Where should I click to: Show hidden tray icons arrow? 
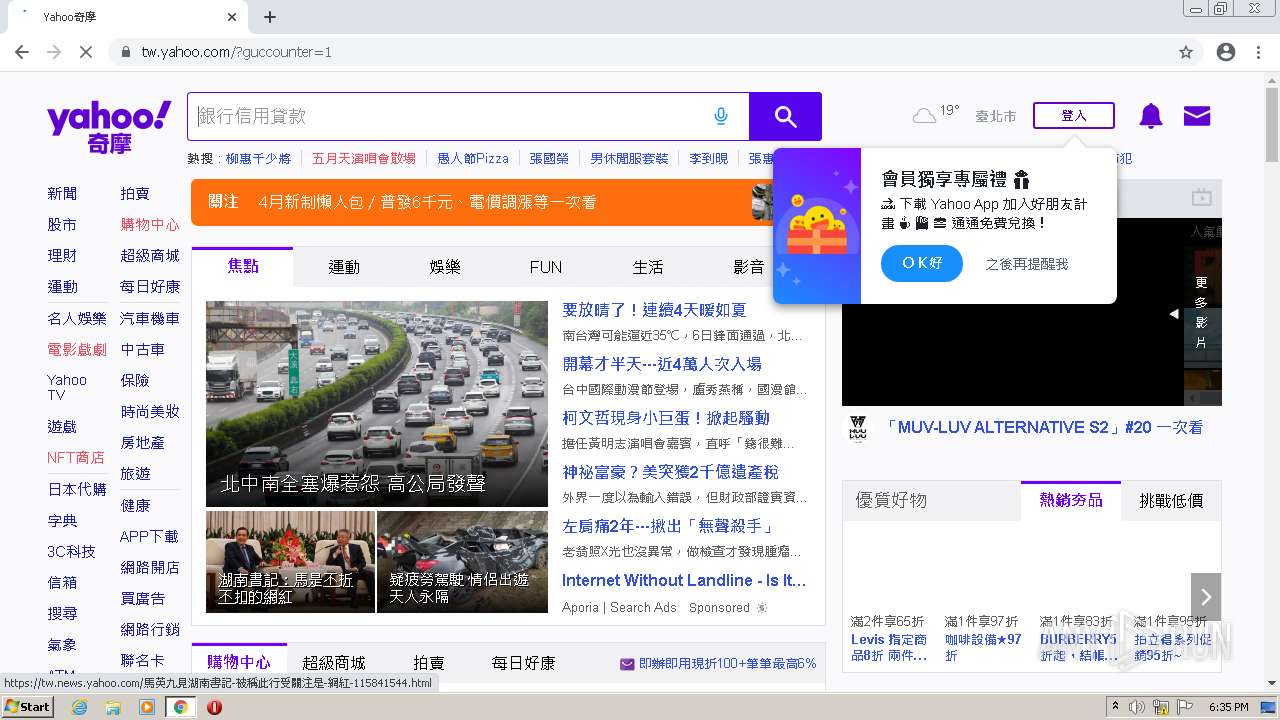click(1116, 707)
